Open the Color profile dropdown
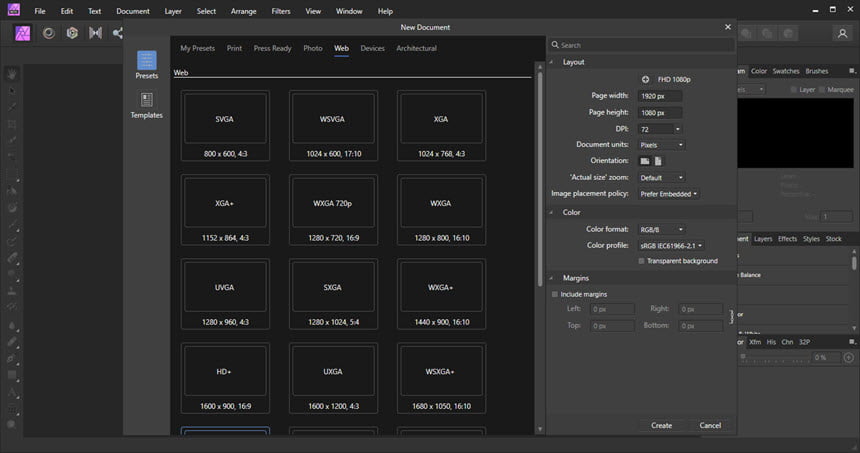The image size is (860, 453). 671,246
